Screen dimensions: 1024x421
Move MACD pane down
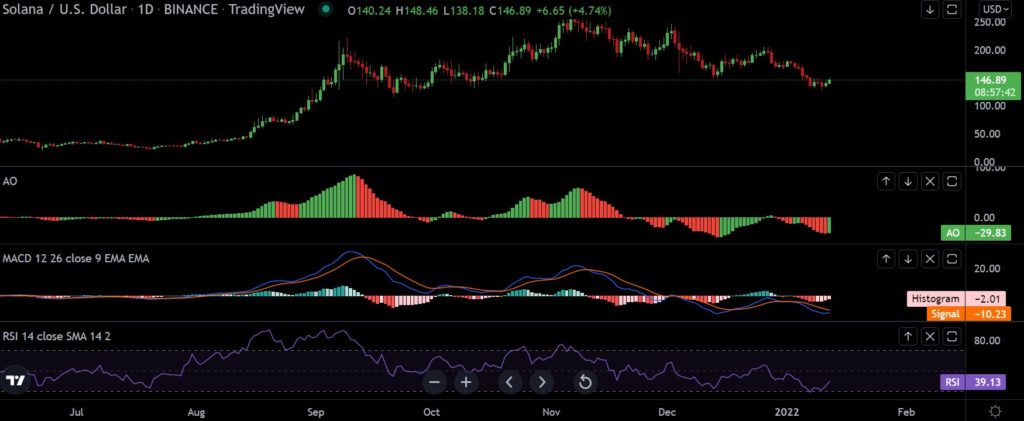pyautogui.click(x=908, y=259)
